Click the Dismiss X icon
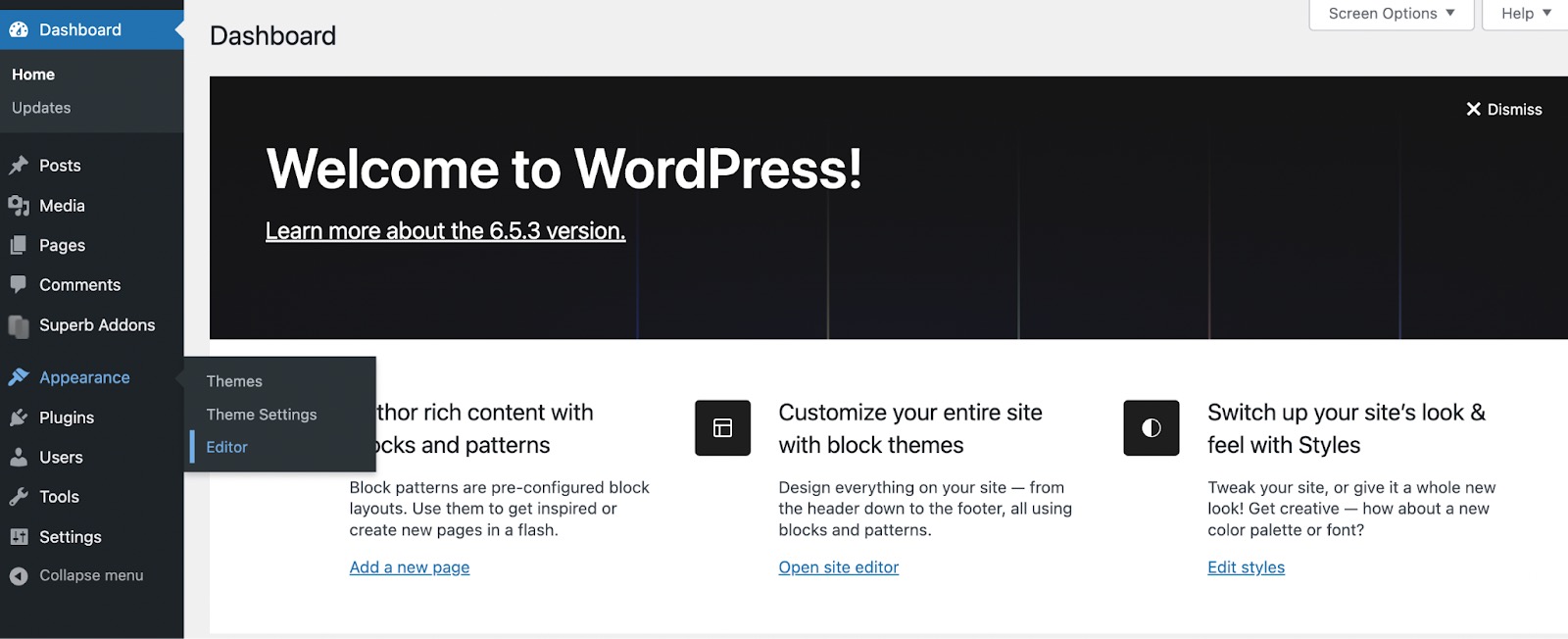 [x=1473, y=109]
